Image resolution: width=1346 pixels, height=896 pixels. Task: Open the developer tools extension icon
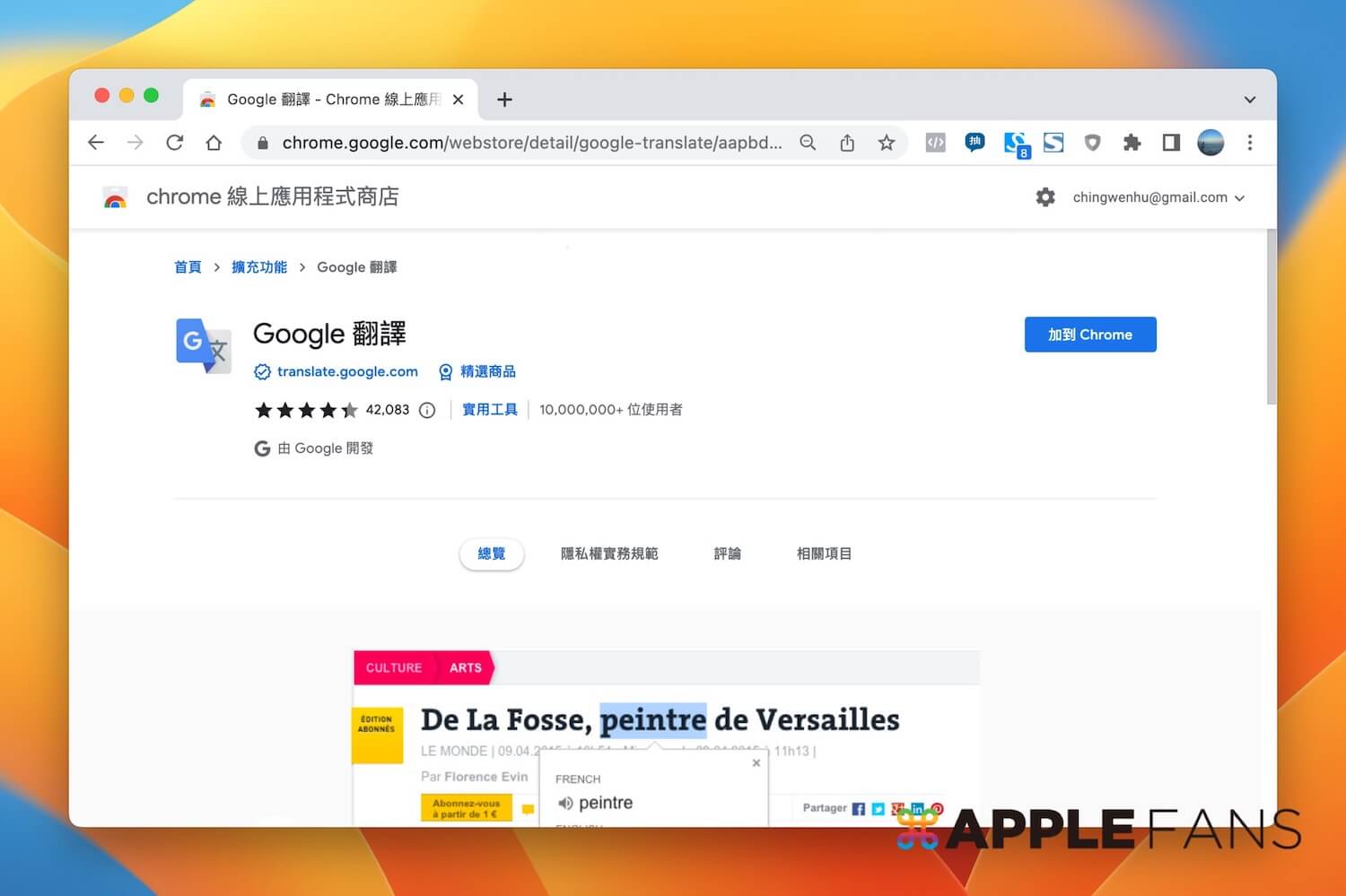(x=935, y=142)
